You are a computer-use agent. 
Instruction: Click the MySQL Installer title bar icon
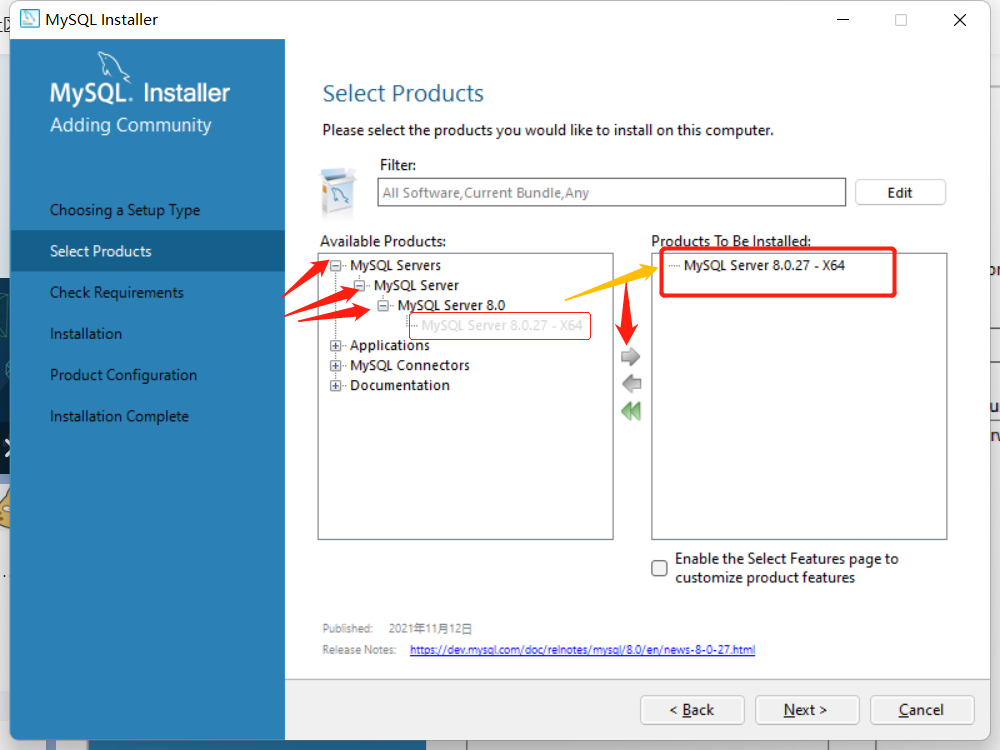point(29,19)
